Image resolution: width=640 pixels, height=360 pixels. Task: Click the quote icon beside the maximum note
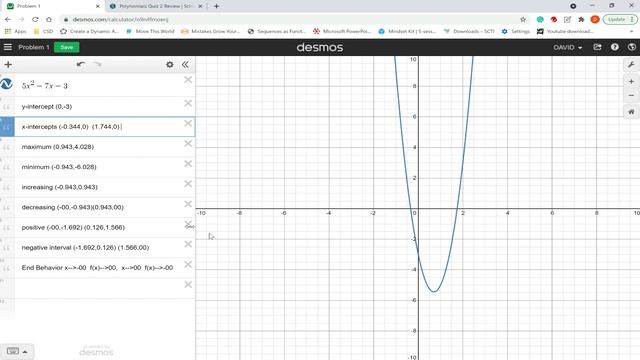(6, 148)
